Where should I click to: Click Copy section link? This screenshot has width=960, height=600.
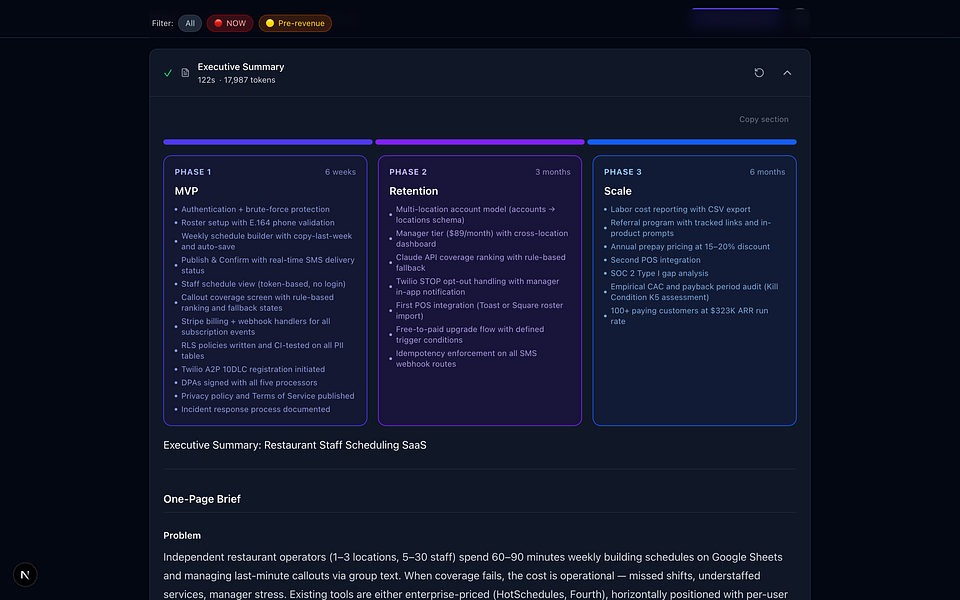click(763, 119)
